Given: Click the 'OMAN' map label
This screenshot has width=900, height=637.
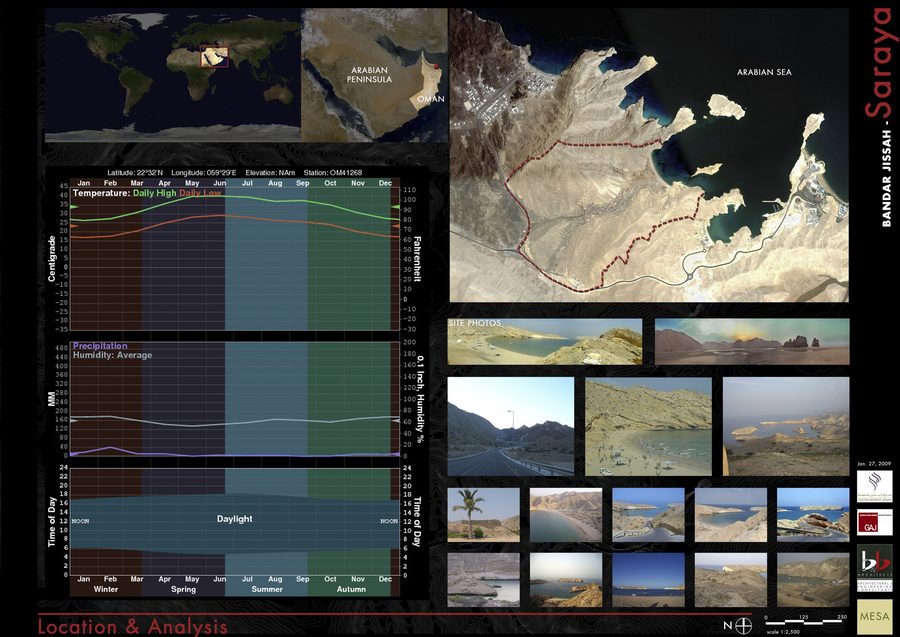Looking at the screenshot, I should click(430, 99).
